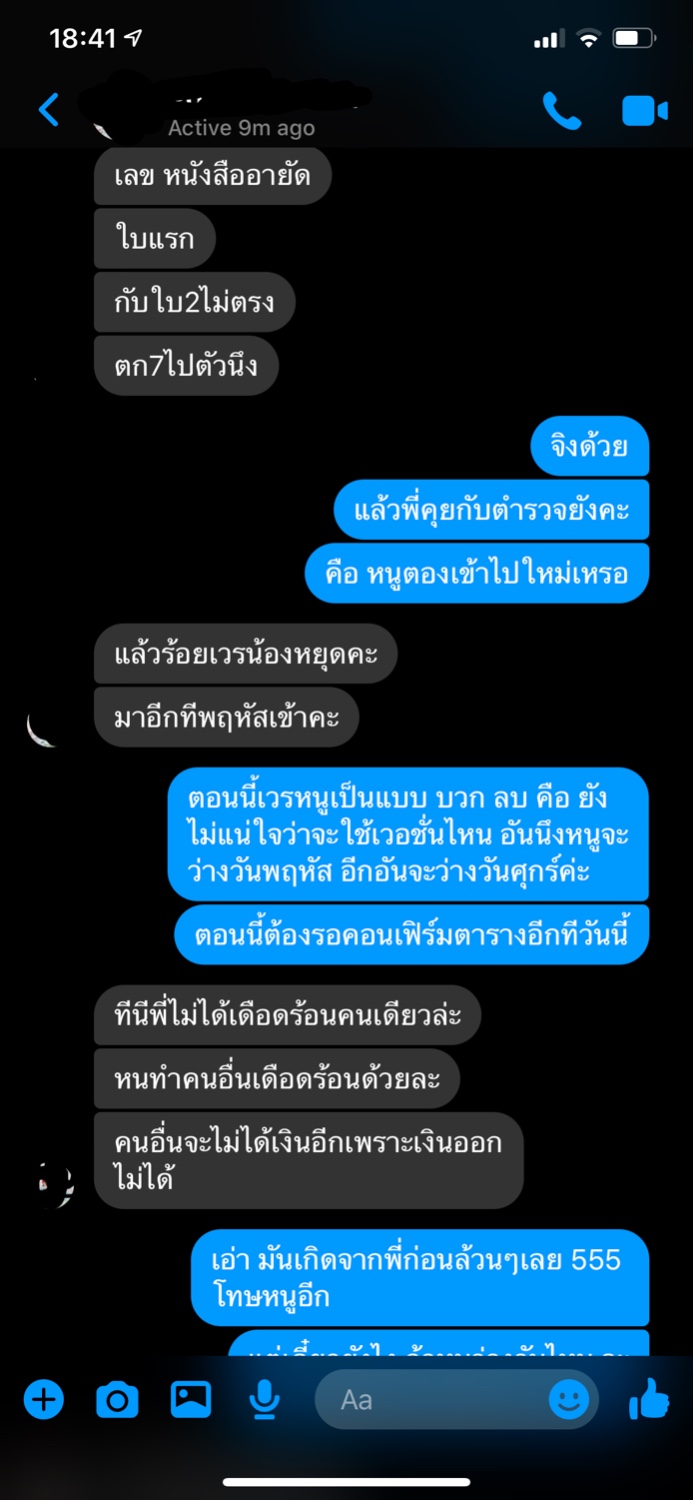Open the photo gallery picker icon
Viewport: 693px width, 1500px height.
click(191, 1399)
